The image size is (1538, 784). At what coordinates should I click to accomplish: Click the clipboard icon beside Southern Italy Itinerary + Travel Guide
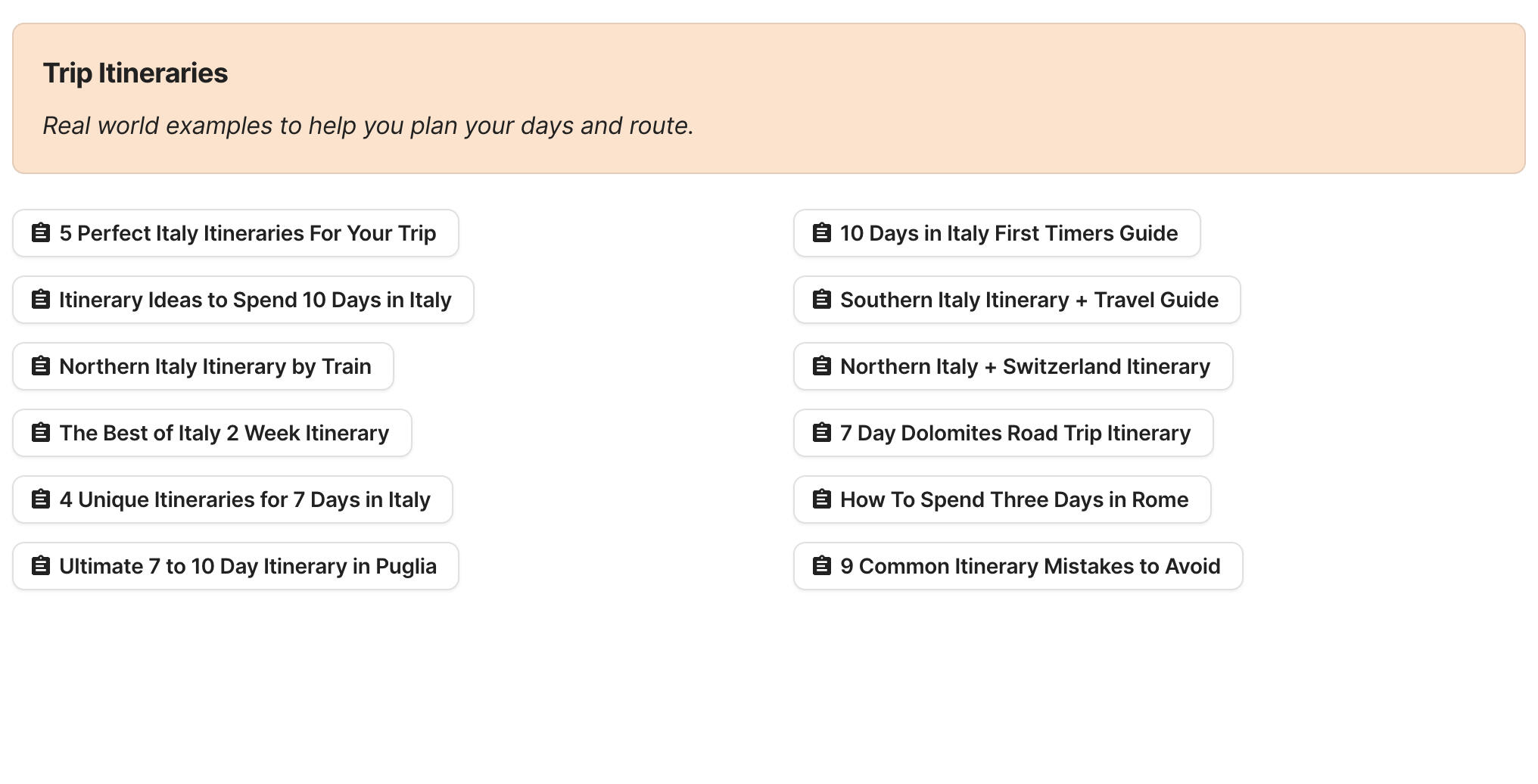821,300
